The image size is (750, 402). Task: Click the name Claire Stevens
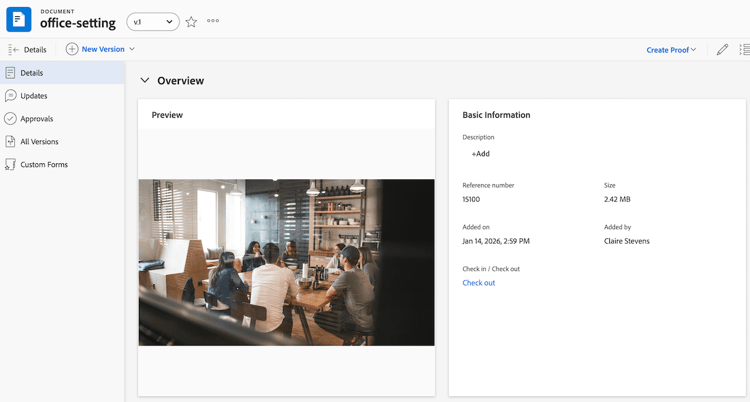627,241
